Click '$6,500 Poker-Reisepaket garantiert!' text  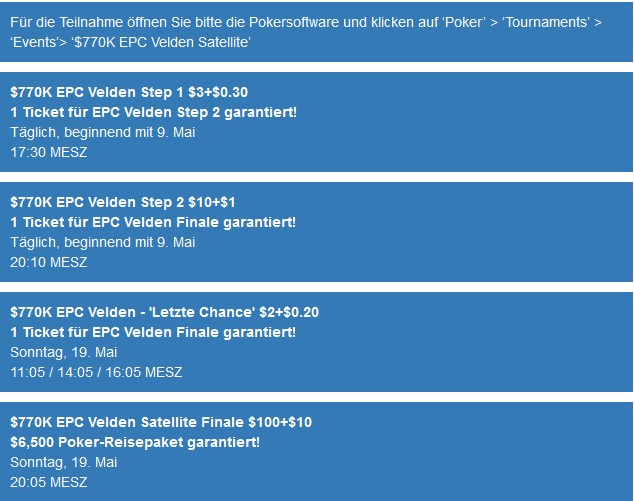point(135,442)
